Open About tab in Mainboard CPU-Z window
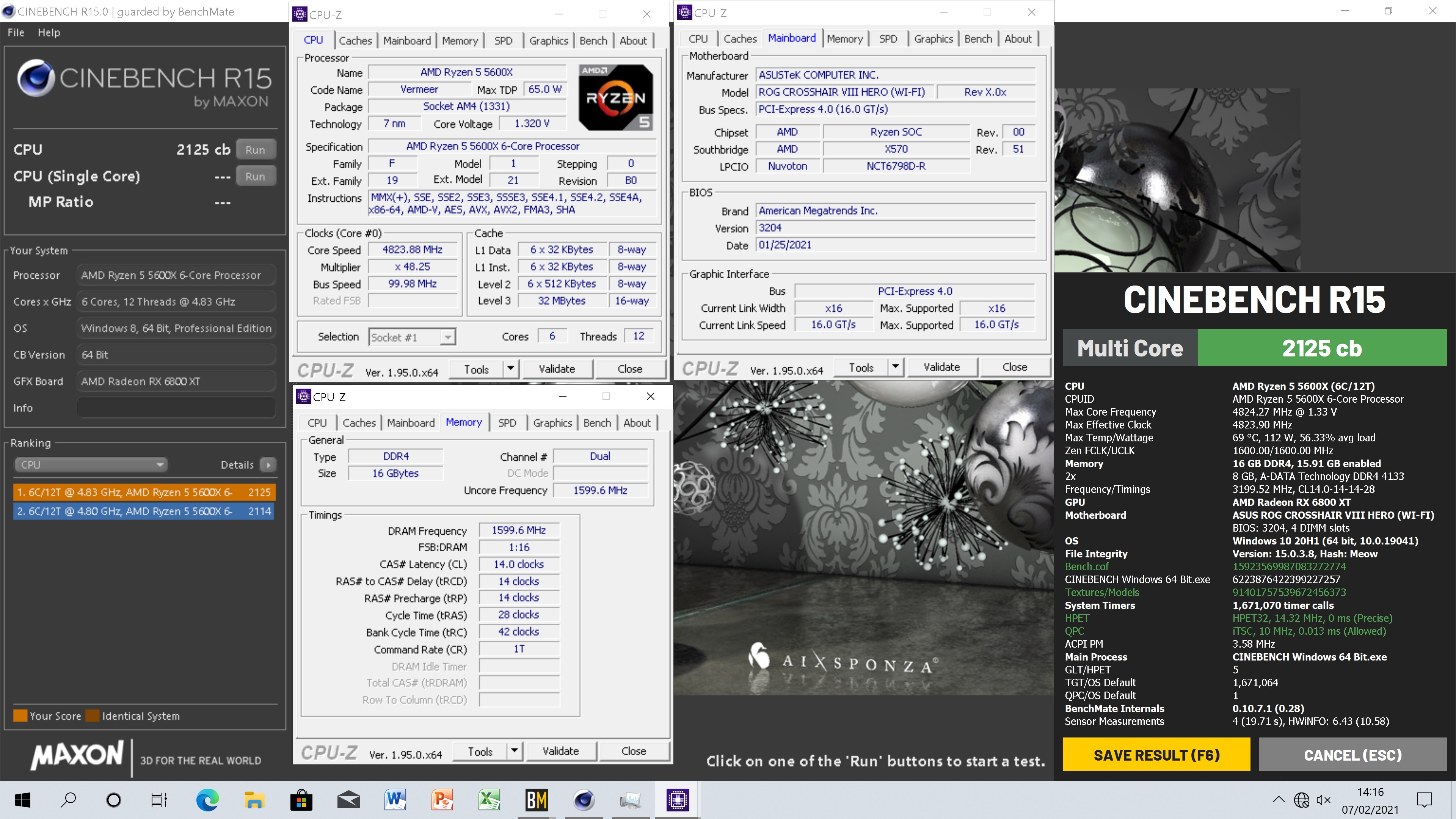The width and height of the screenshot is (1456, 819). click(1017, 39)
